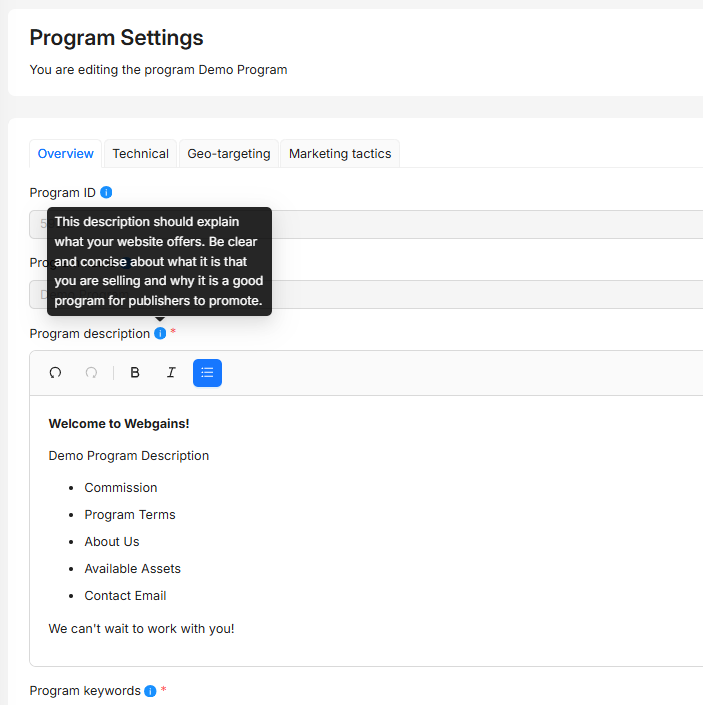
Task: Click the Program Terms bullet item
Action: pos(130,515)
